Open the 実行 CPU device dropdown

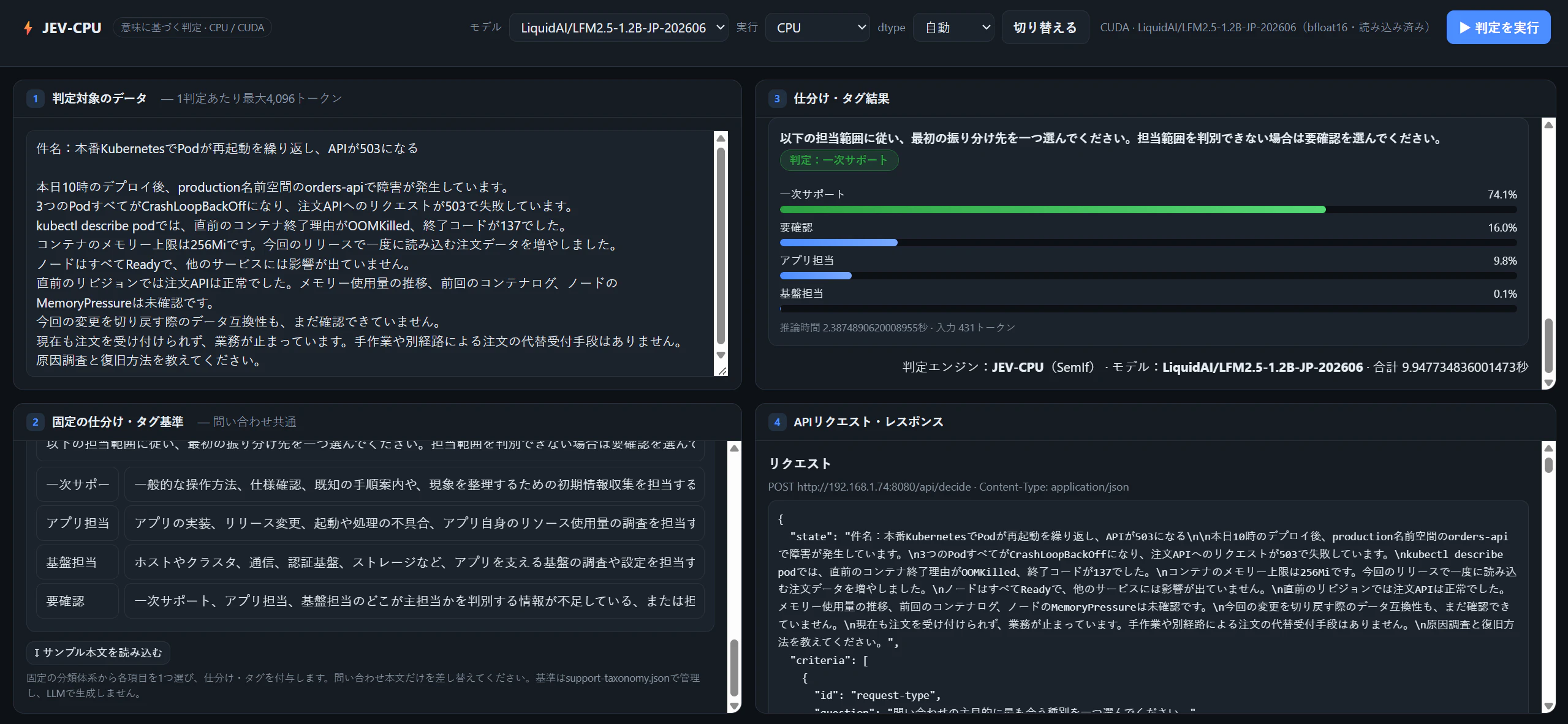click(817, 28)
